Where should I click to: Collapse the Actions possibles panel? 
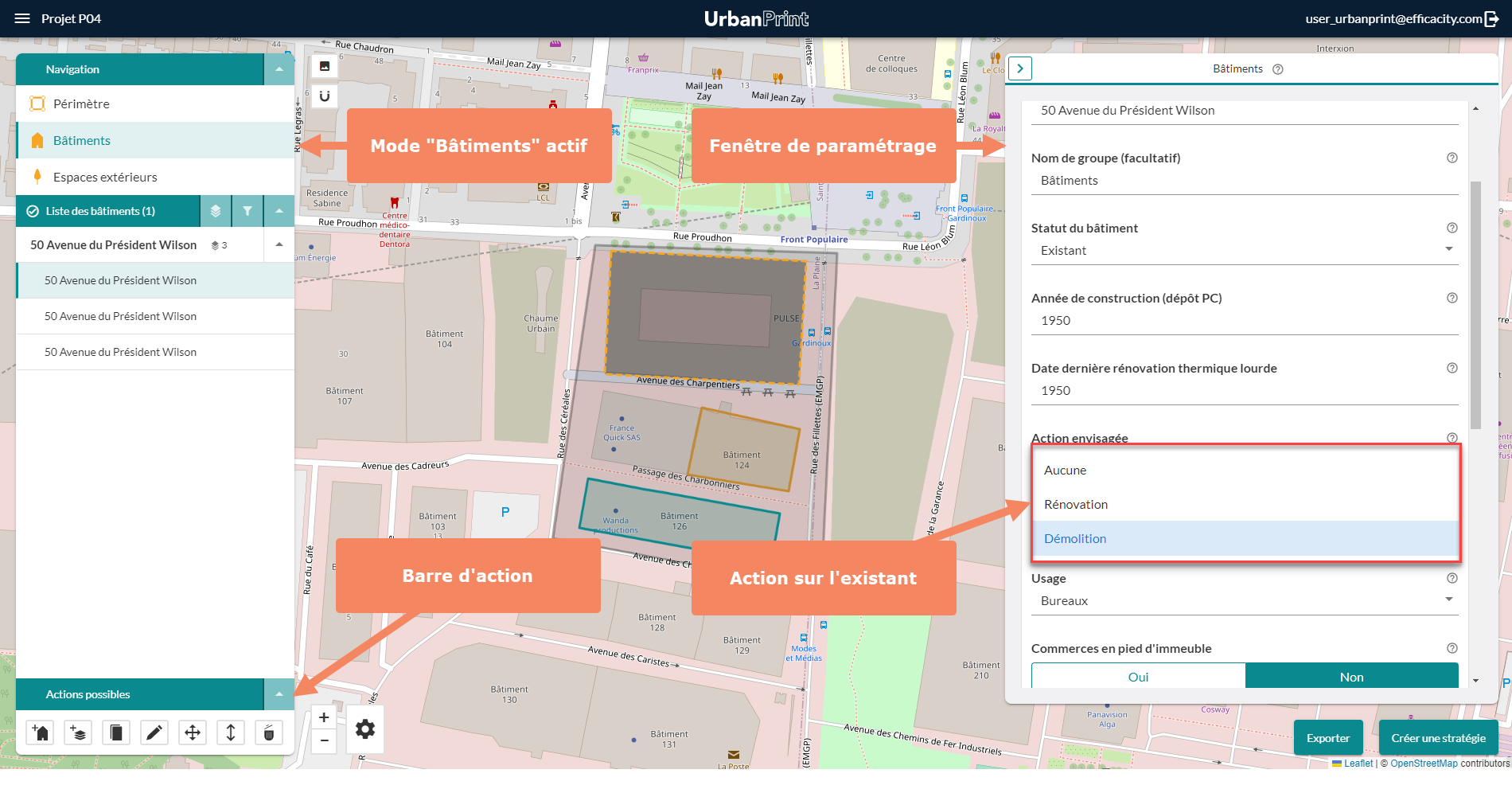click(279, 694)
